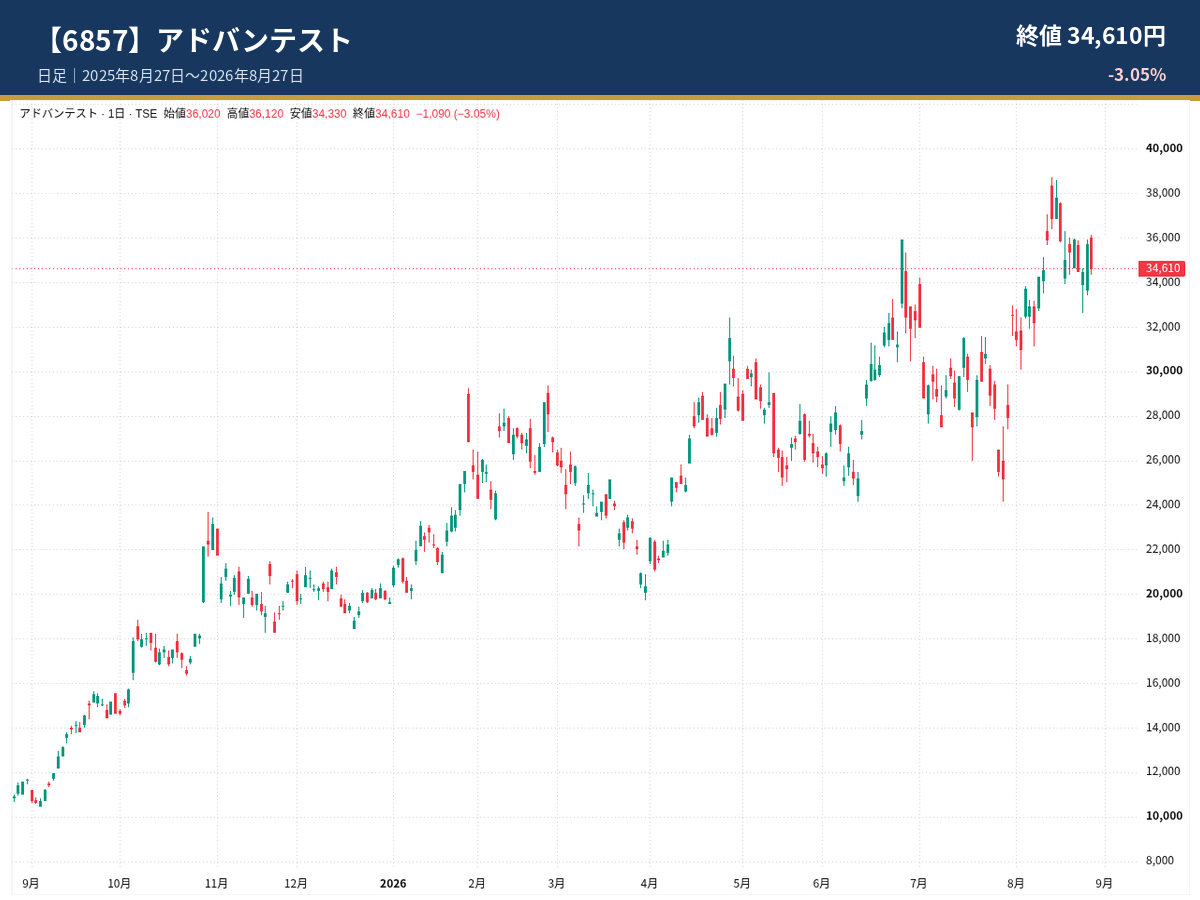The height and width of the screenshot is (900, 1200).
Task: Click the 12,000 price axis label
Action: pos(1164,771)
